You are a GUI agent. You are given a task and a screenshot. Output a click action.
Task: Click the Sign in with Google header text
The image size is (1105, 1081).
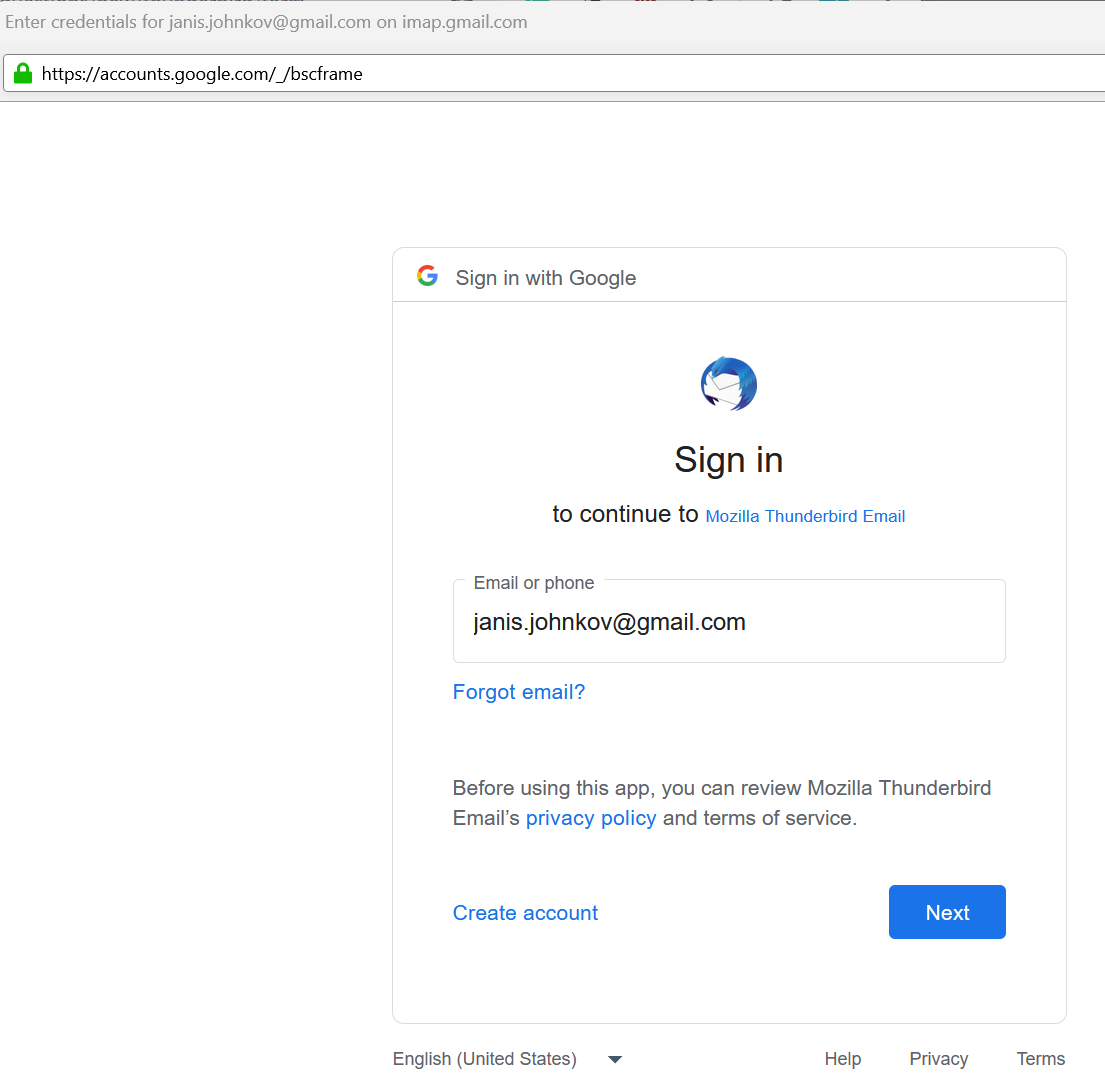coord(545,278)
